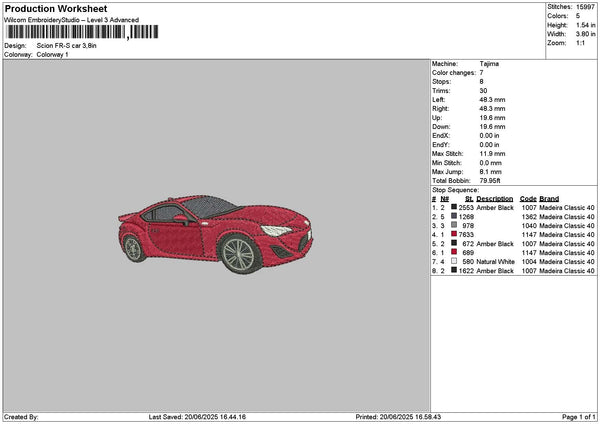Click the Width value 3.80 in
This screenshot has width=600, height=424.
click(585, 34)
